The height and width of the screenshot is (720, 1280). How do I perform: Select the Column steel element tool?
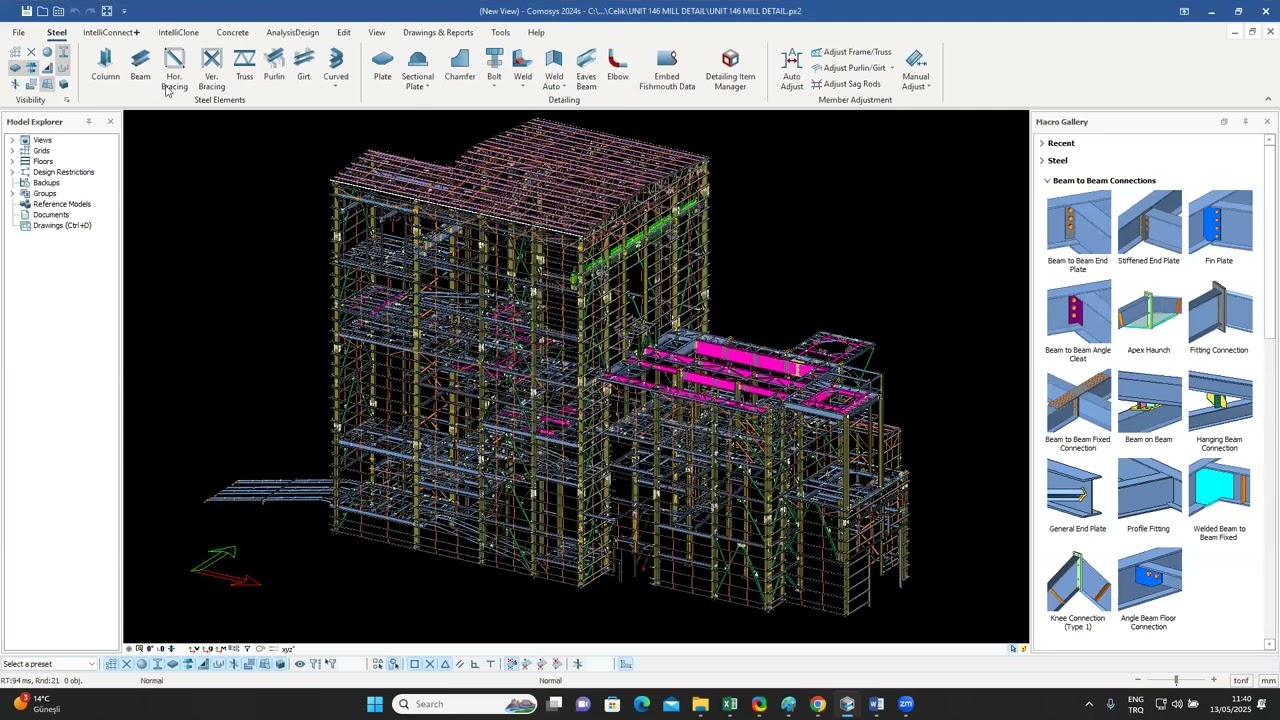[105, 66]
